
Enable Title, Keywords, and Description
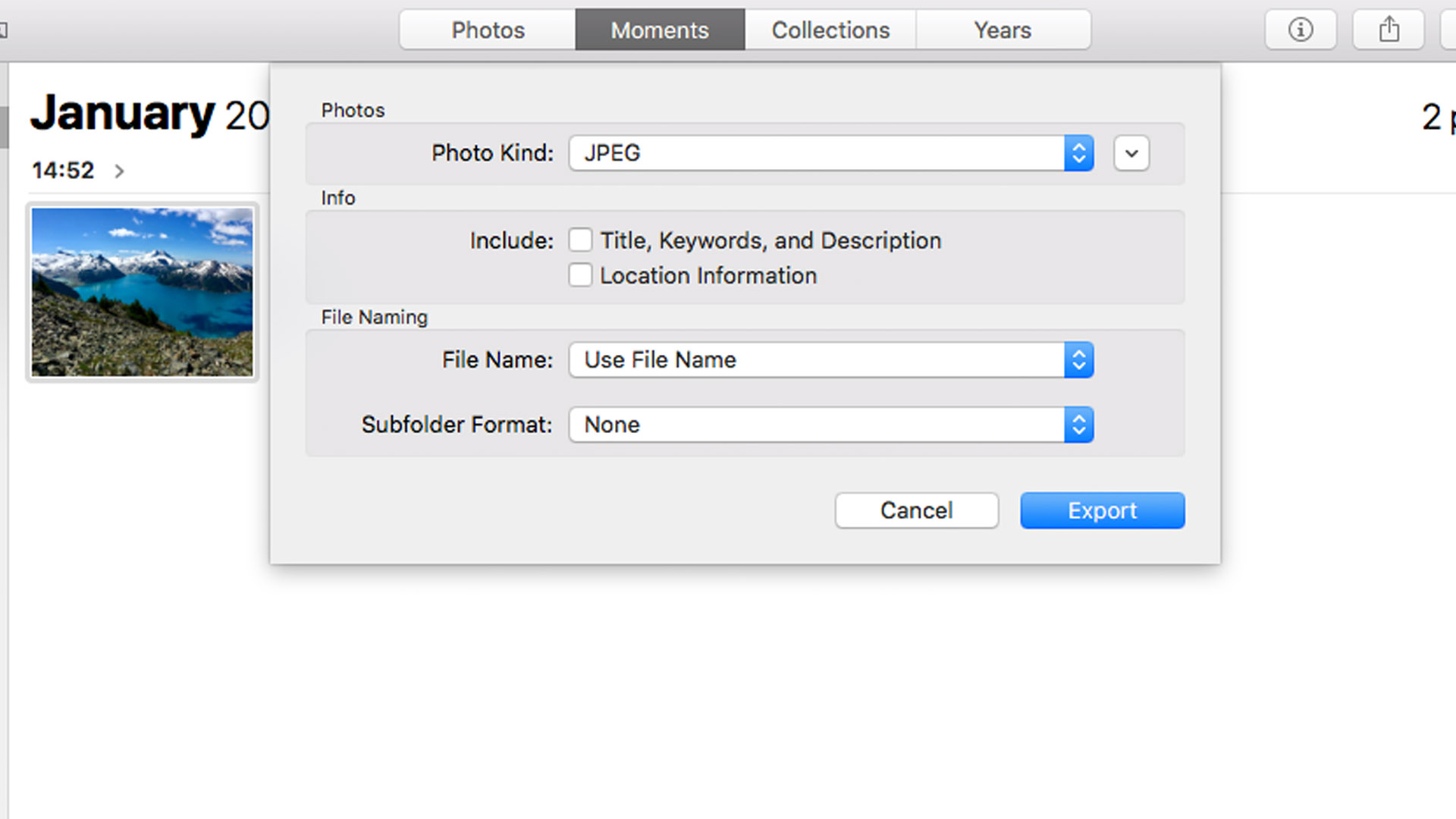point(580,240)
